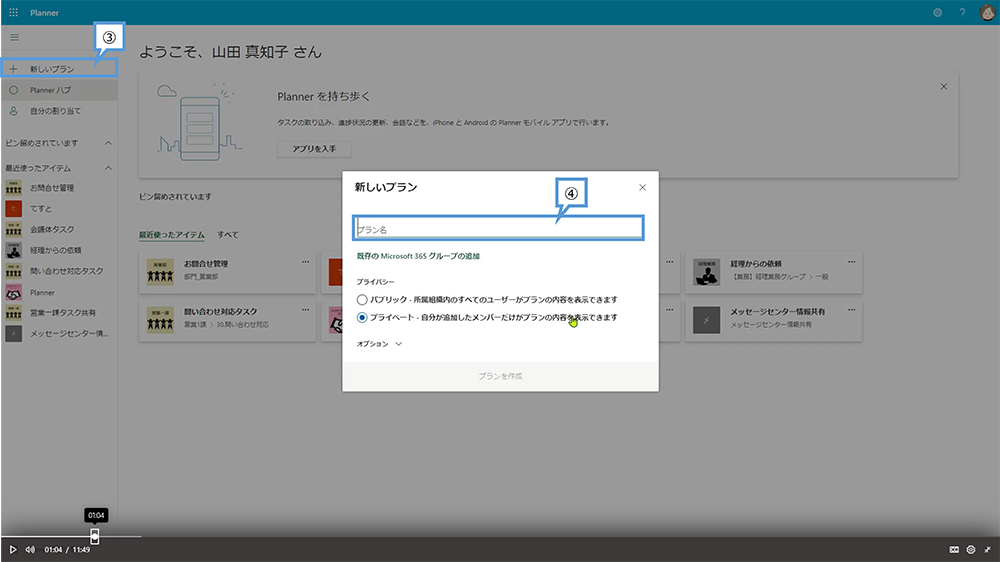Open more options for お問合せ管理 card
Viewport: 1000px width, 562px height.
point(305,262)
